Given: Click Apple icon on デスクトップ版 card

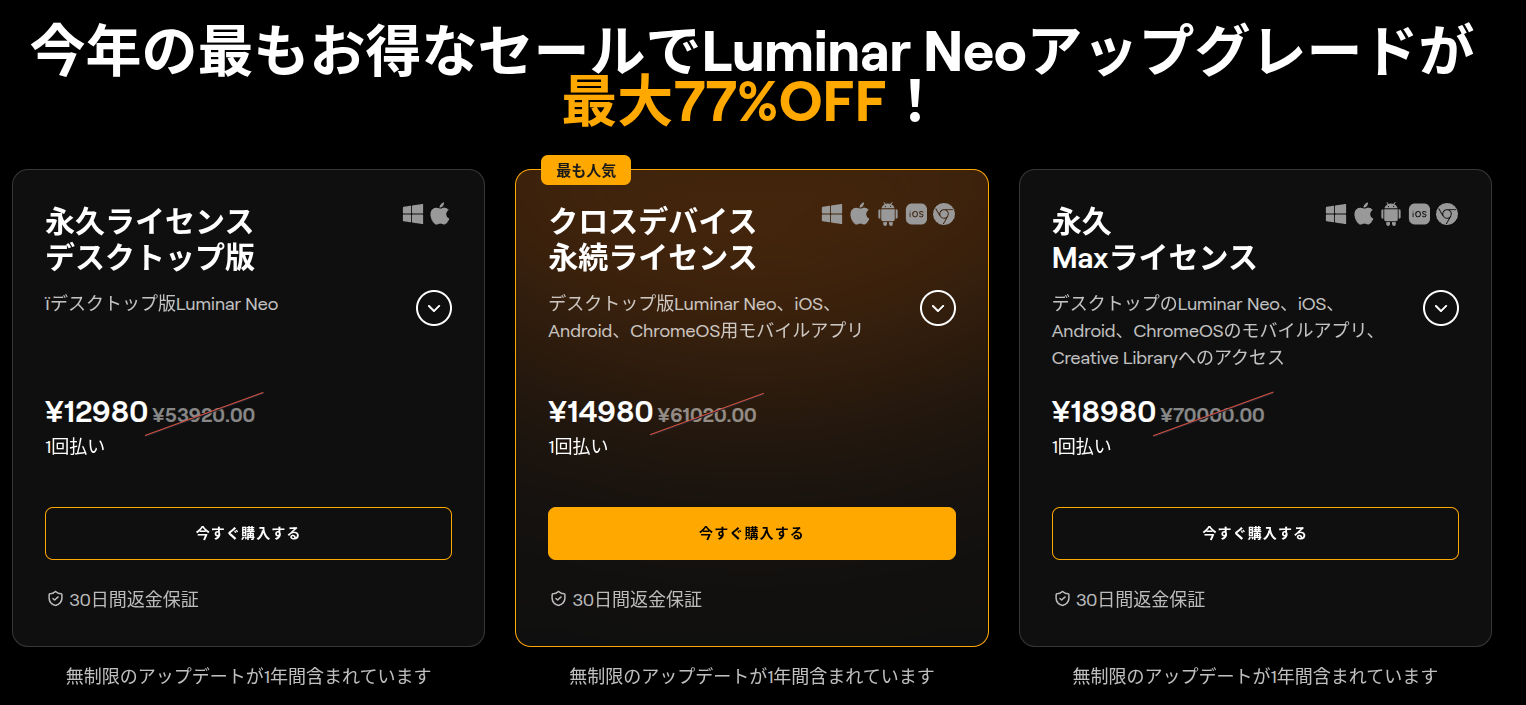Looking at the screenshot, I should (x=440, y=214).
